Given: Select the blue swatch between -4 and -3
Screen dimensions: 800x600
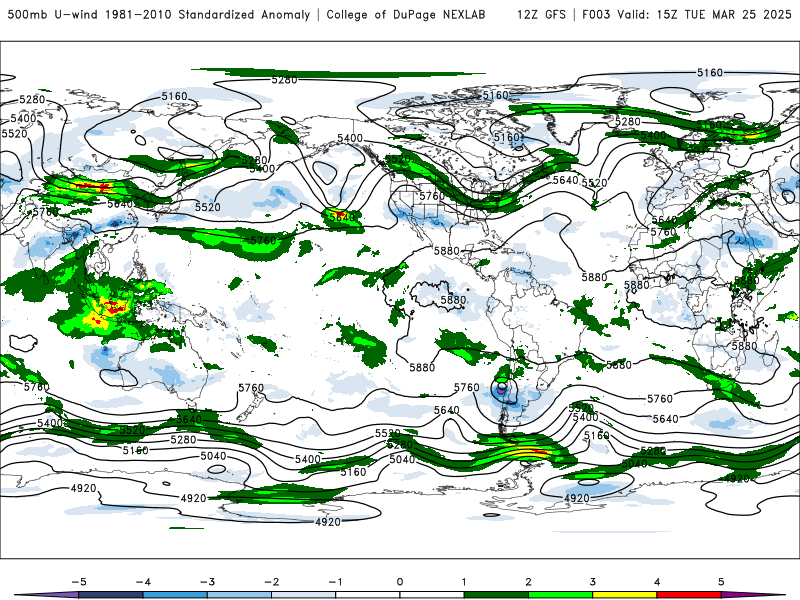Looking at the screenshot, I should (175, 595).
